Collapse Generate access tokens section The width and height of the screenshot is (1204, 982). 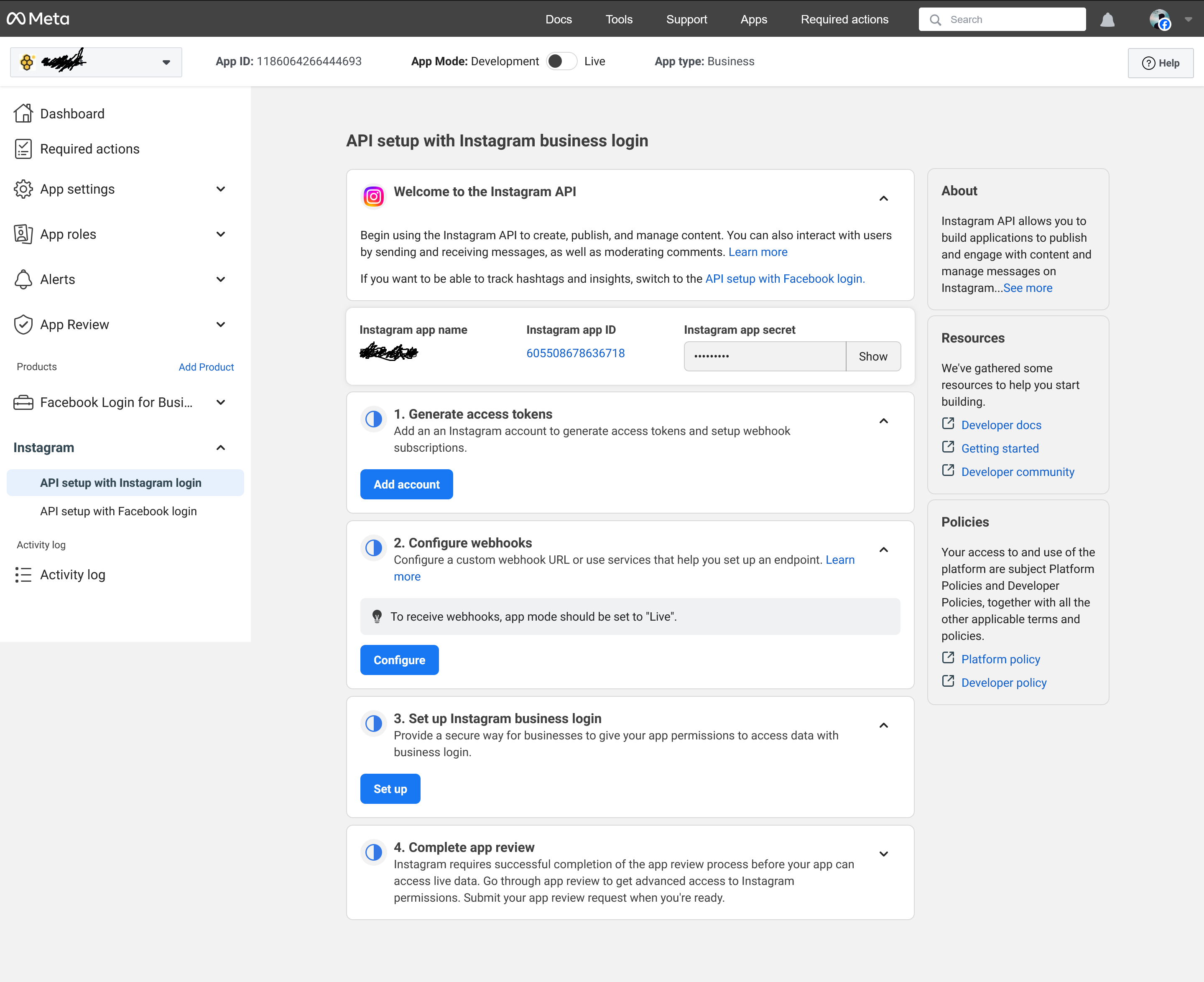click(883, 421)
